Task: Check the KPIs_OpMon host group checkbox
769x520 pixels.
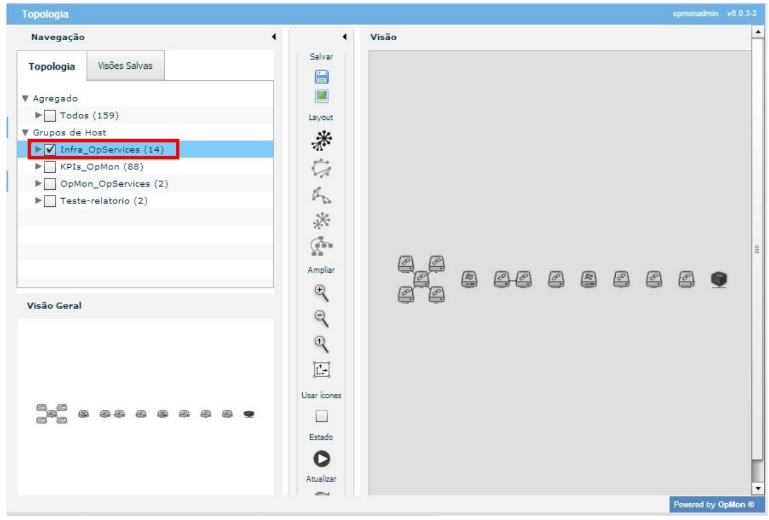Action: point(50,167)
